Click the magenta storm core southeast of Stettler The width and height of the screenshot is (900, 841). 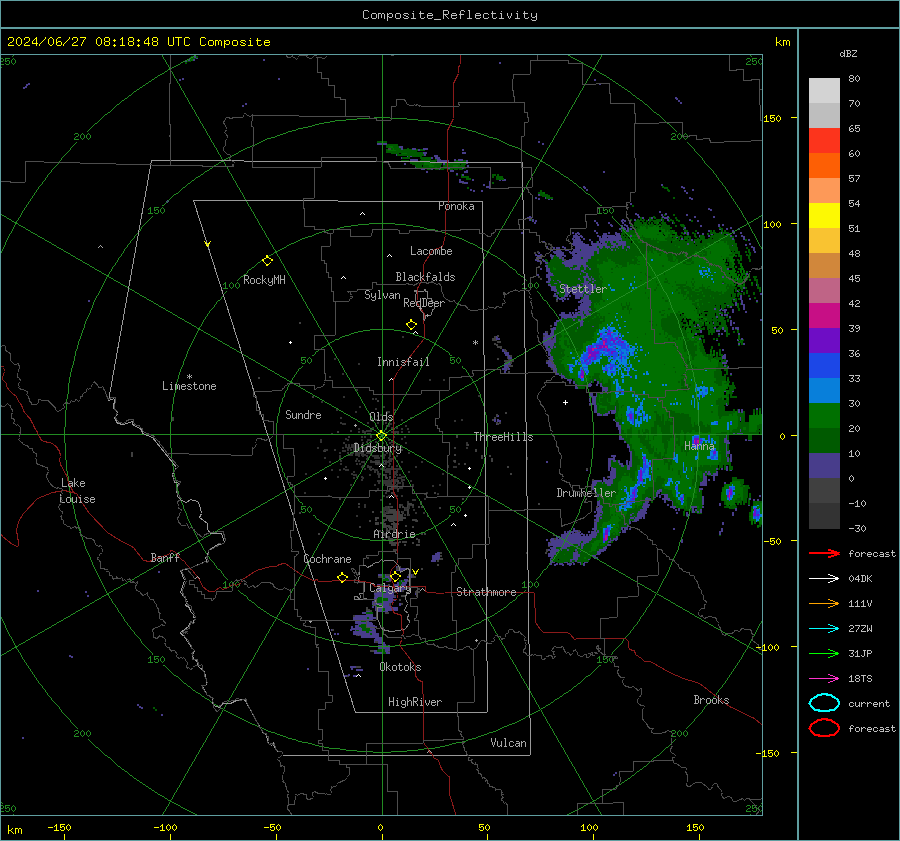[x=604, y=347]
